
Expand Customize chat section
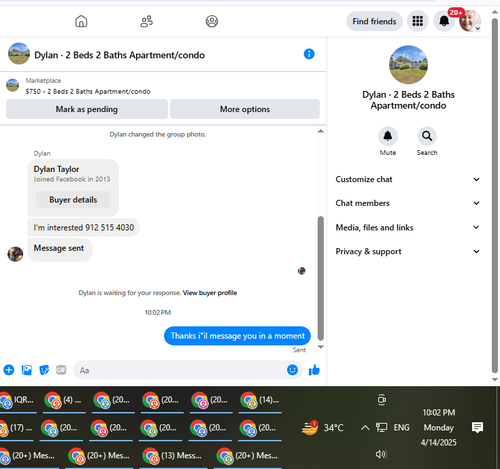pyautogui.click(x=408, y=179)
